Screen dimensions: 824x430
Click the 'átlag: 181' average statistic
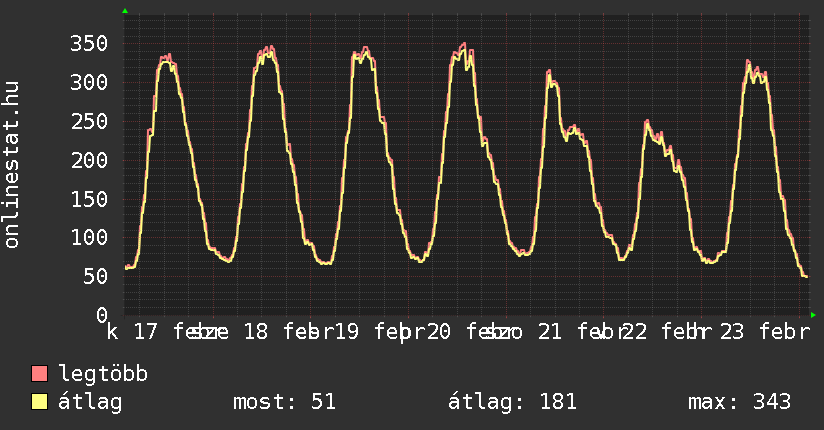(512, 402)
